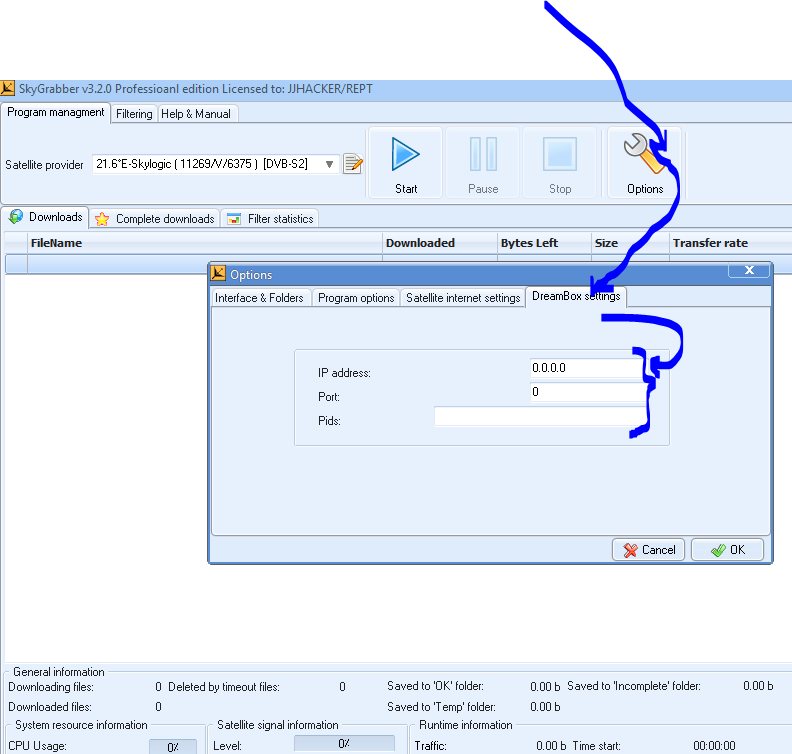Click the Pids input field
The width and height of the screenshot is (792, 754).
point(535,417)
